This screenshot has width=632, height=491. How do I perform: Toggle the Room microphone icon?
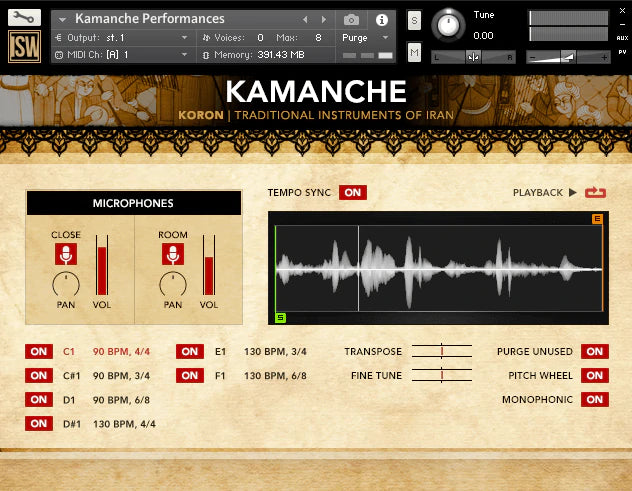[173, 254]
